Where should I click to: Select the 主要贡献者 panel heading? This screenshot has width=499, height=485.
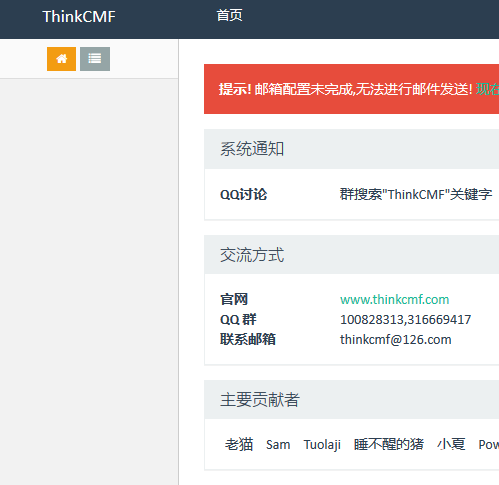(260, 399)
